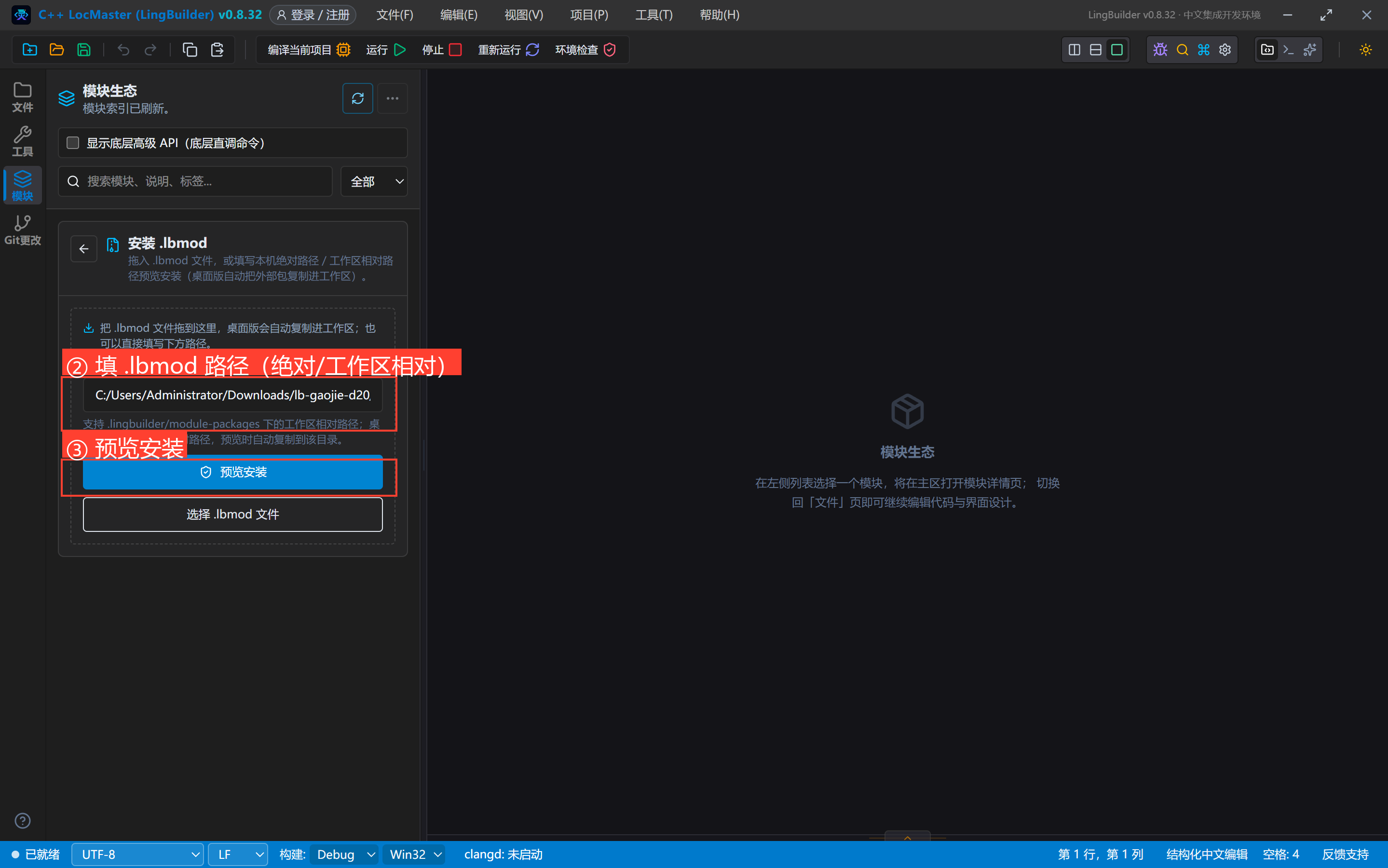Screen dimensions: 1388x868
Task: Click the .lbmod path input field
Action: click(232, 395)
